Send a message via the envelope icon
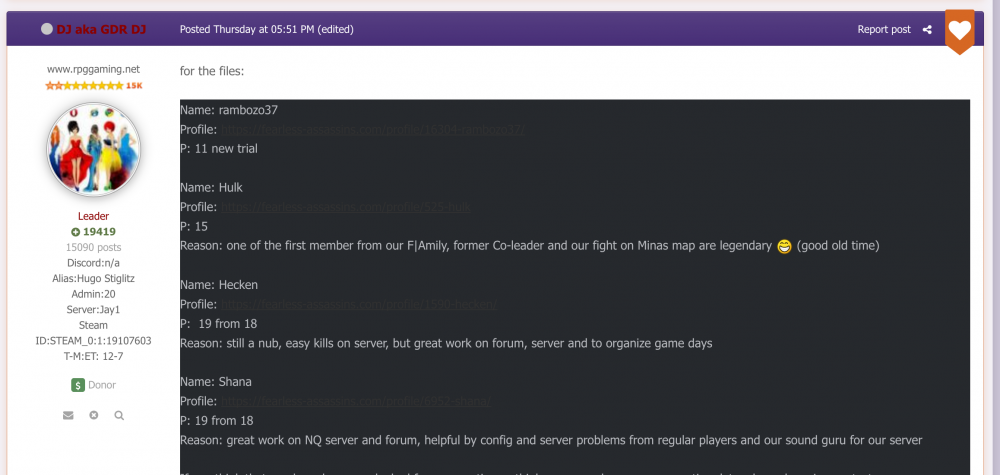This screenshot has width=1000, height=475. coord(68,416)
